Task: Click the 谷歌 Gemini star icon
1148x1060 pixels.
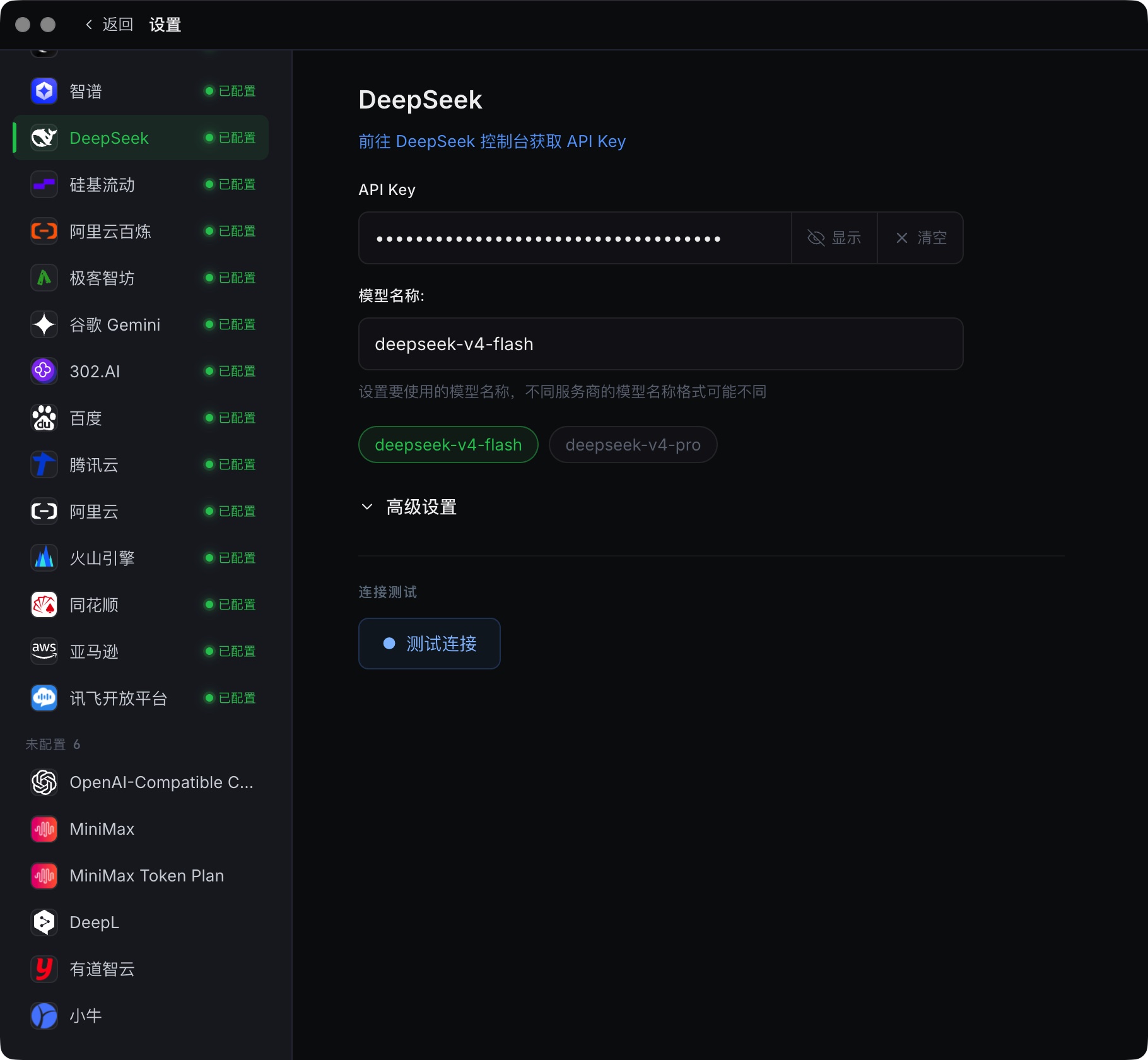Action: pos(44,325)
